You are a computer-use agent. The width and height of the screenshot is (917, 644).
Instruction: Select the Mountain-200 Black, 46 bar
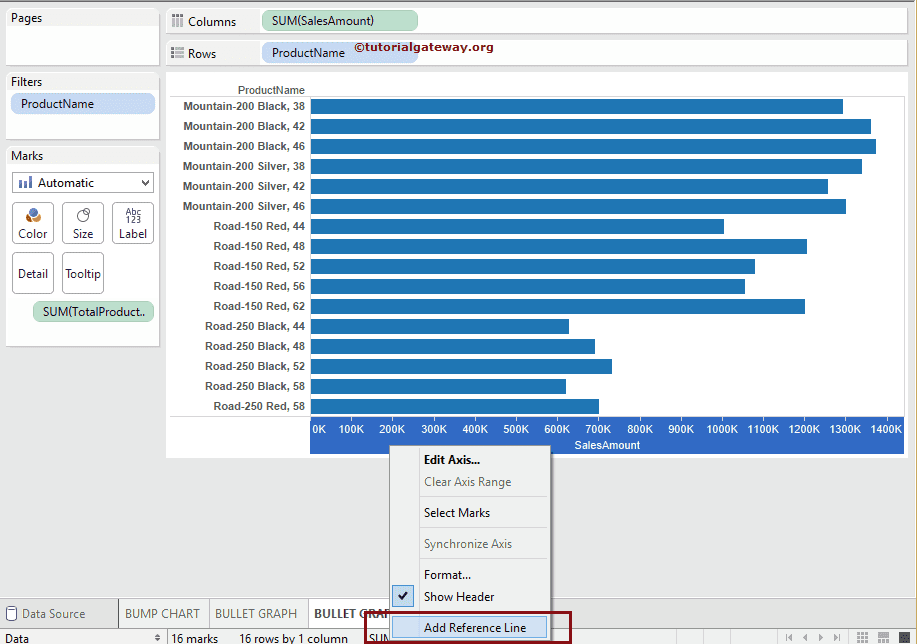pos(592,147)
